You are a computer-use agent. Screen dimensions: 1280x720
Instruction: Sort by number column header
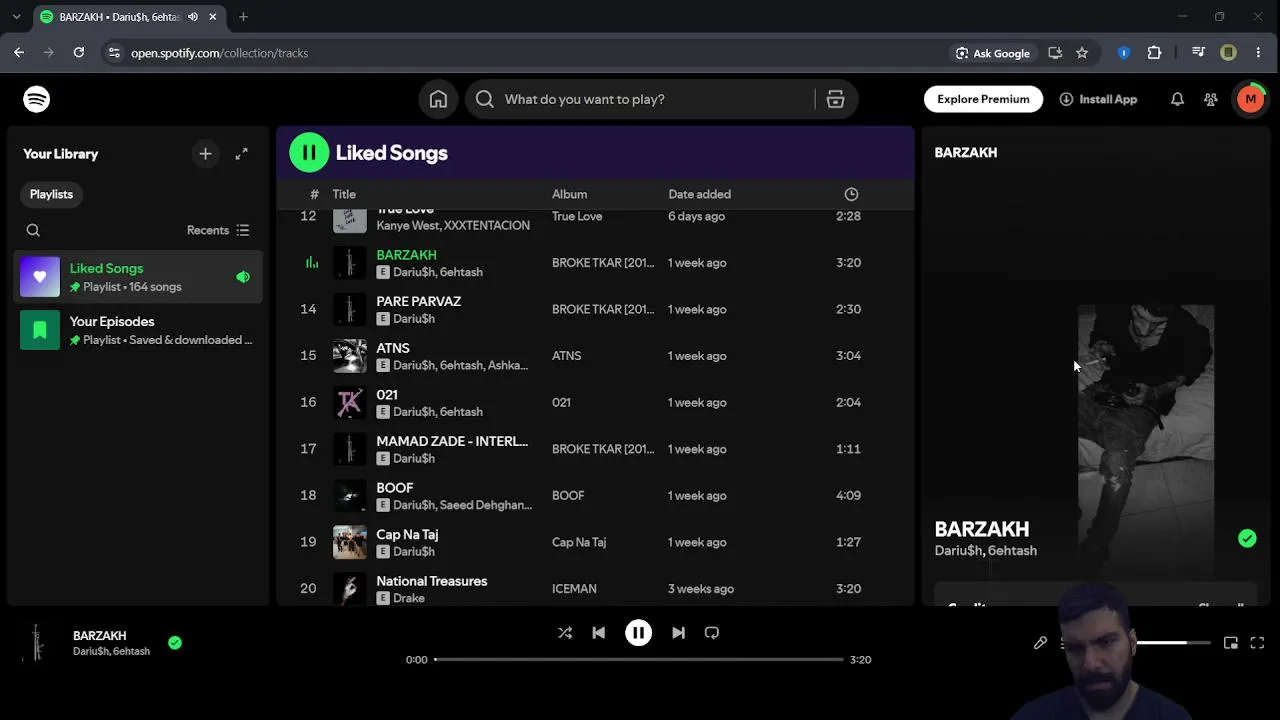click(x=314, y=194)
